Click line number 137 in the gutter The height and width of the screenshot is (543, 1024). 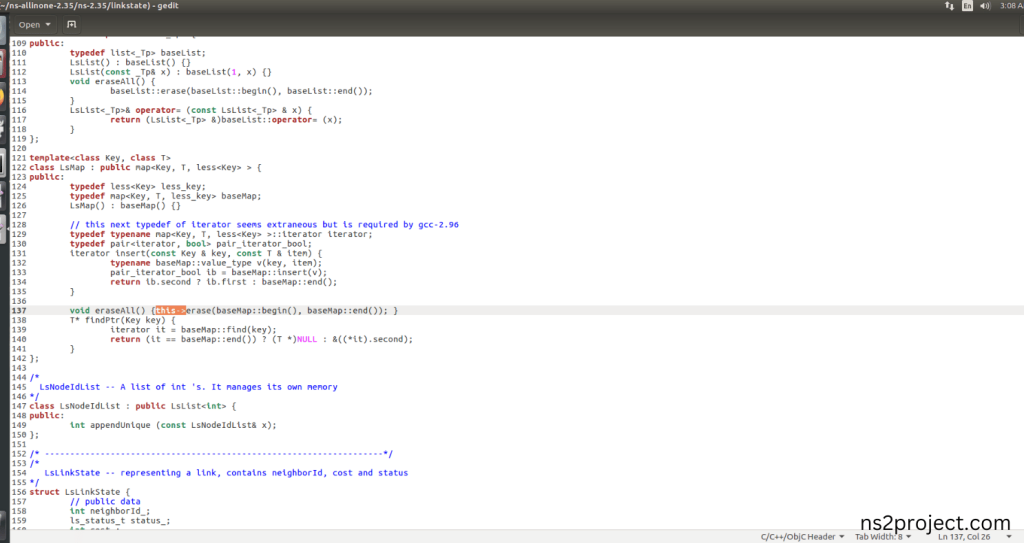point(18,310)
